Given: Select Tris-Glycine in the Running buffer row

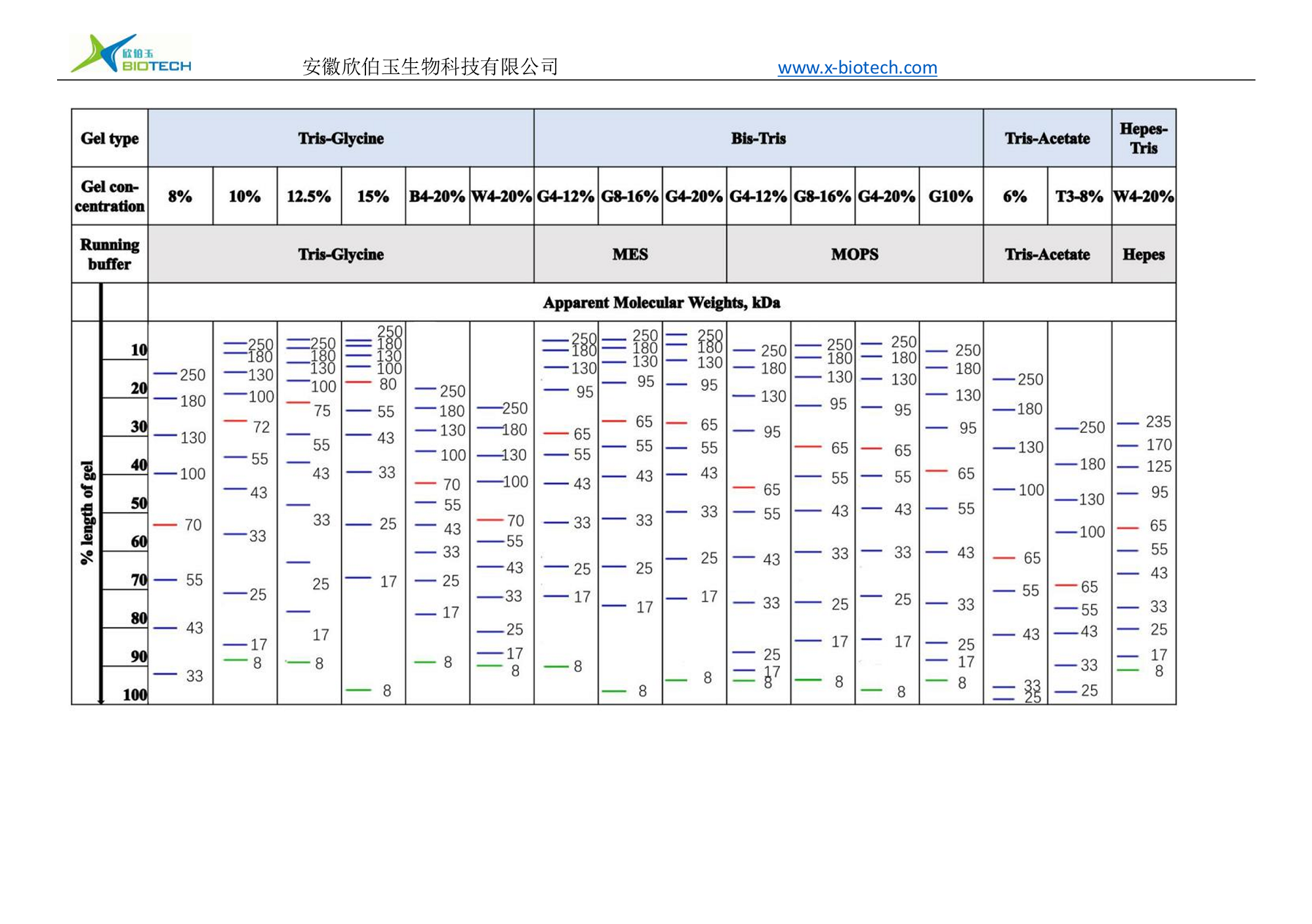Looking at the screenshot, I should pos(340,254).
